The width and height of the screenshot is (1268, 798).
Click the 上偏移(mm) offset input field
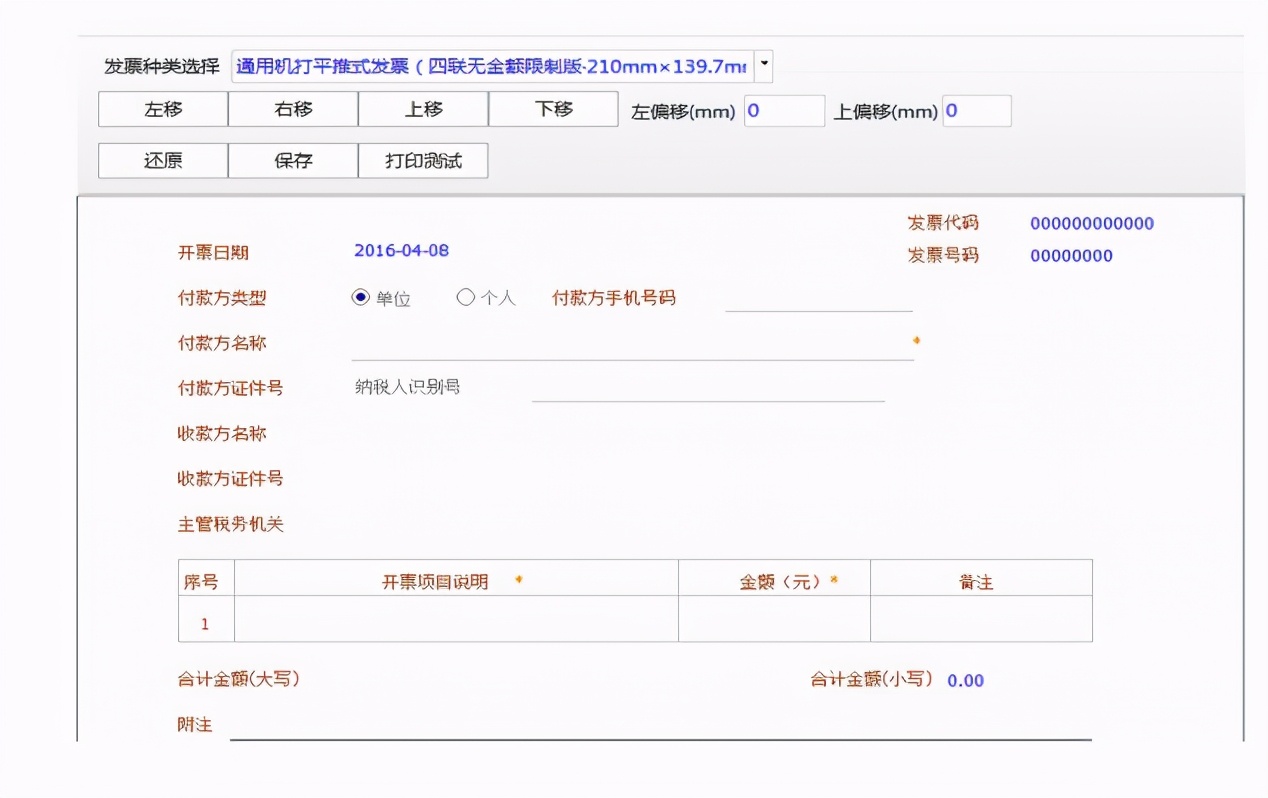(x=977, y=111)
